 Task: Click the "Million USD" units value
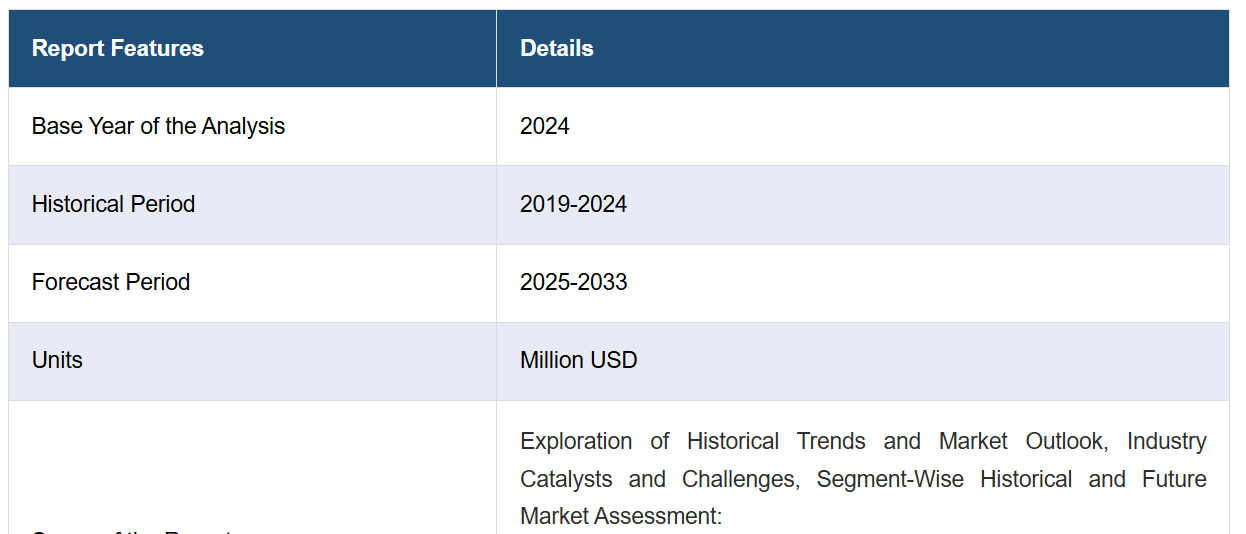coord(578,360)
